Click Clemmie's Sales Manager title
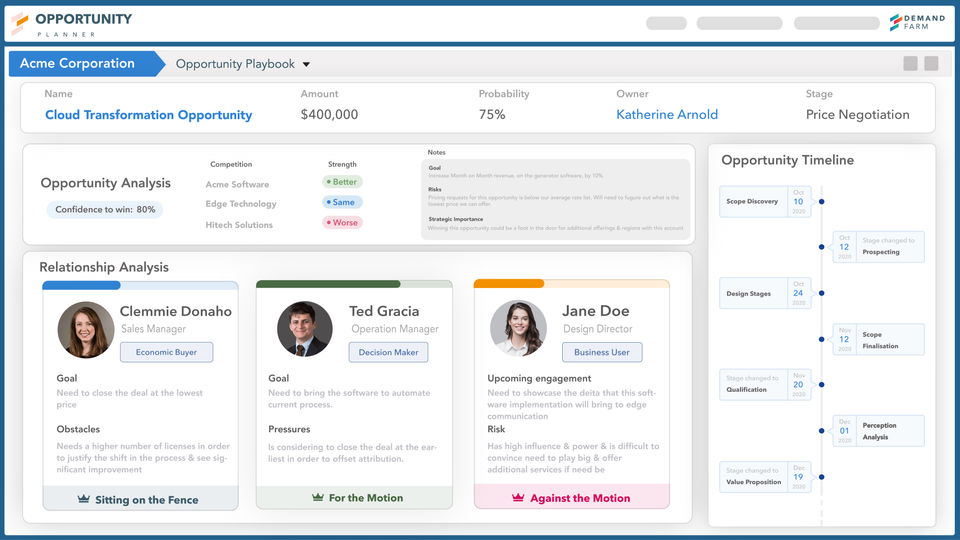 tap(153, 329)
